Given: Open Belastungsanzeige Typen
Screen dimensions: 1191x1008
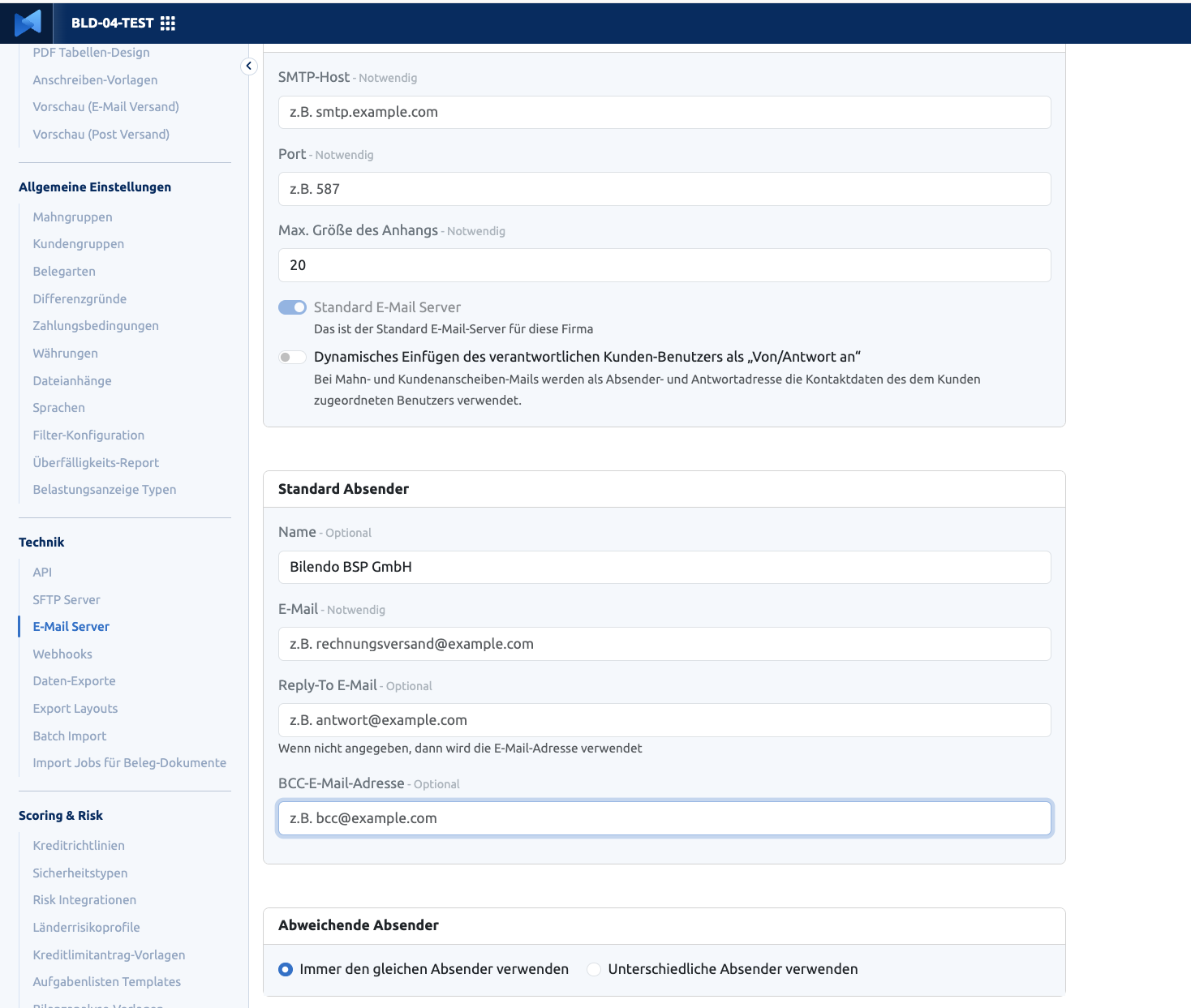Looking at the screenshot, I should tap(104, 490).
